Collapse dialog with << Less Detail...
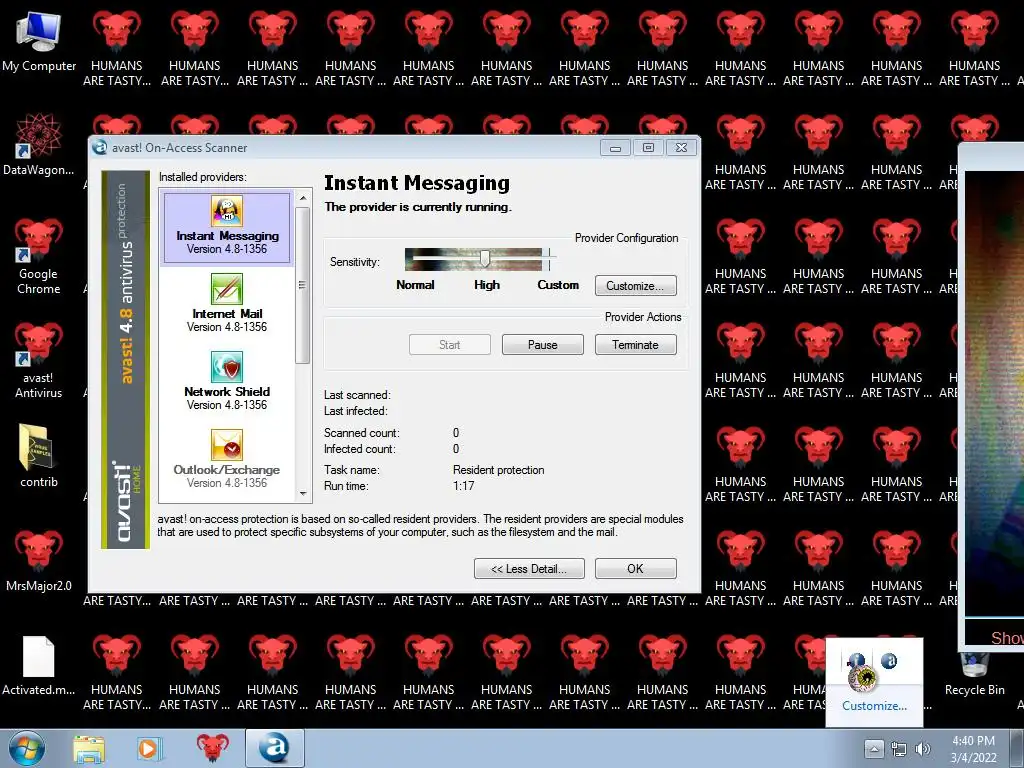Image resolution: width=1024 pixels, height=768 pixels. point(529,569)
